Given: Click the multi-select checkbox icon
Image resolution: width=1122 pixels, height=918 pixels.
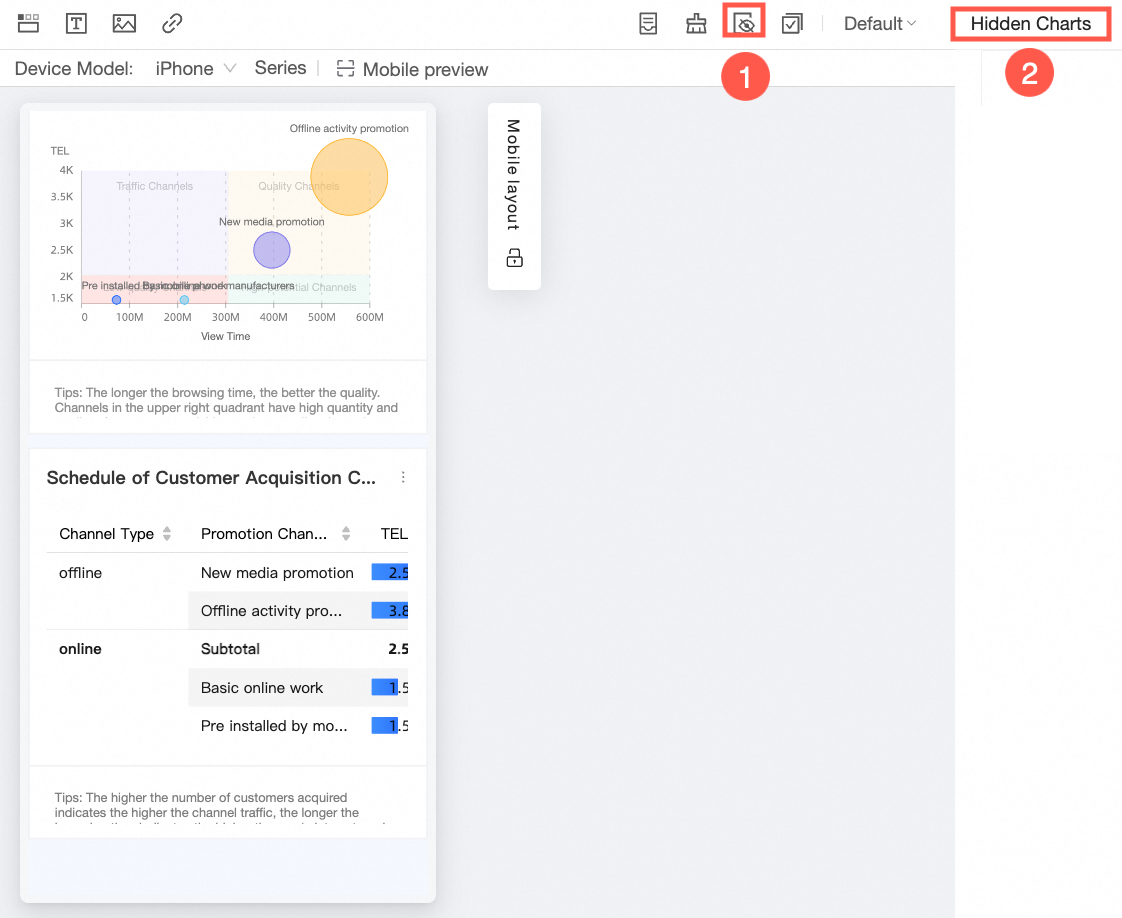Looking at the screenshot, I should point(792,24).
